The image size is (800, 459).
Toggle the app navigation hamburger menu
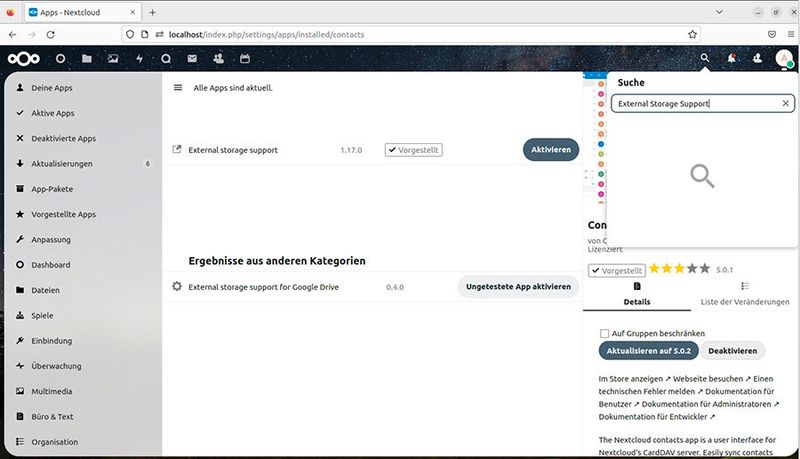point(178,88)
